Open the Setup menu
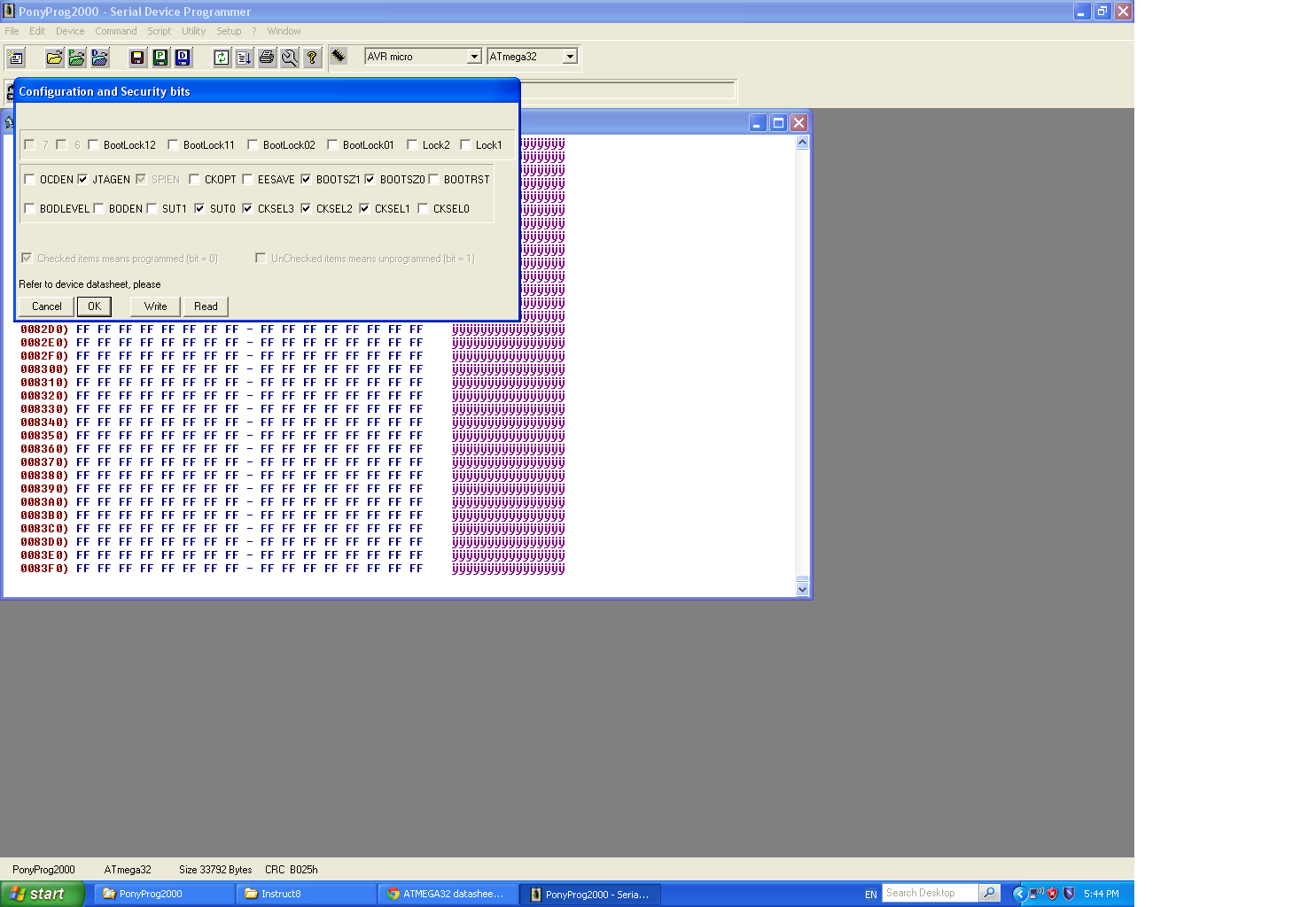Image resolution: width=1316 pixels, height=907 pixels. pos(229,31)
